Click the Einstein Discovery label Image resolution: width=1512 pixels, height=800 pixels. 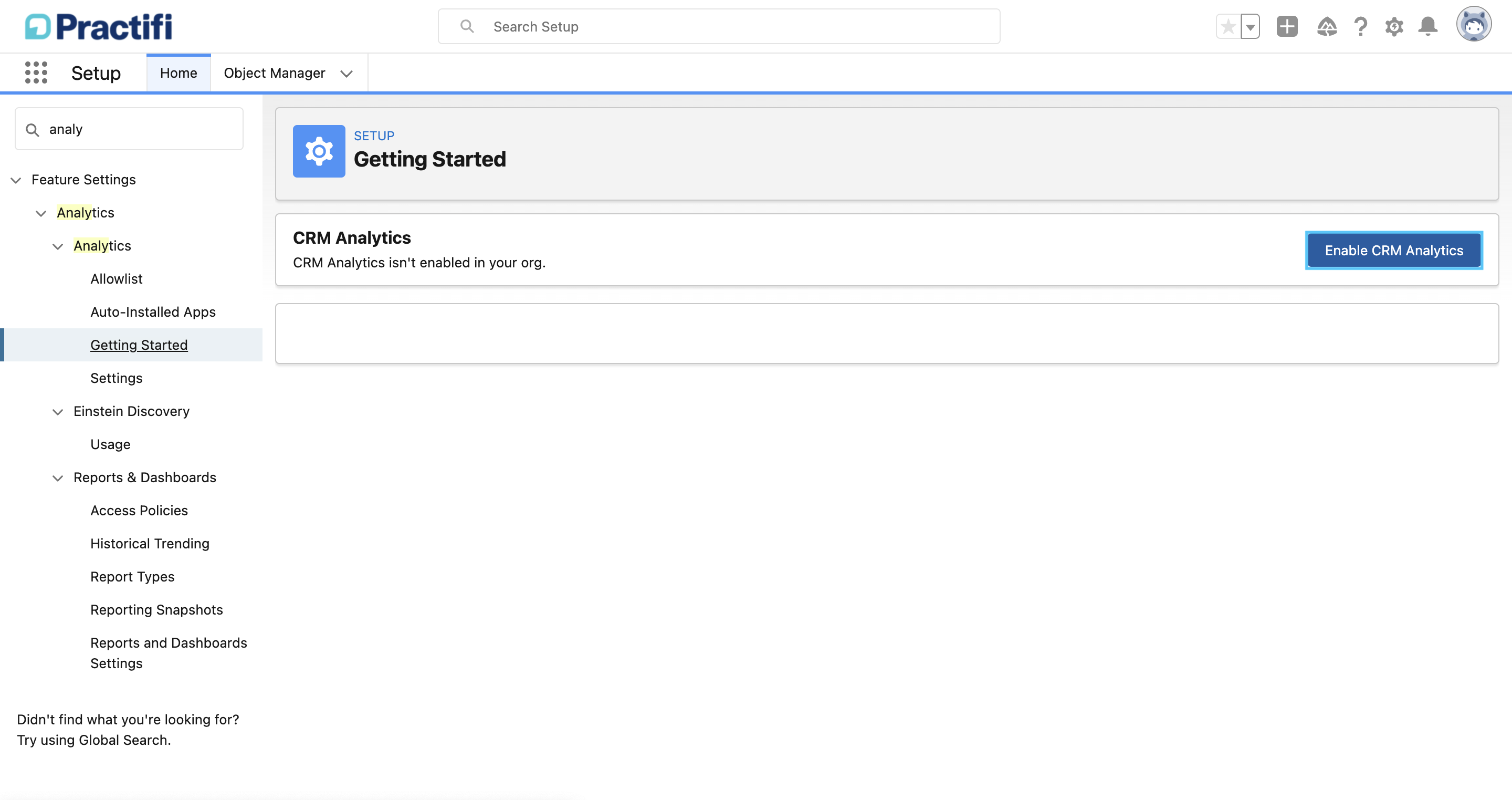pos(131,411)
